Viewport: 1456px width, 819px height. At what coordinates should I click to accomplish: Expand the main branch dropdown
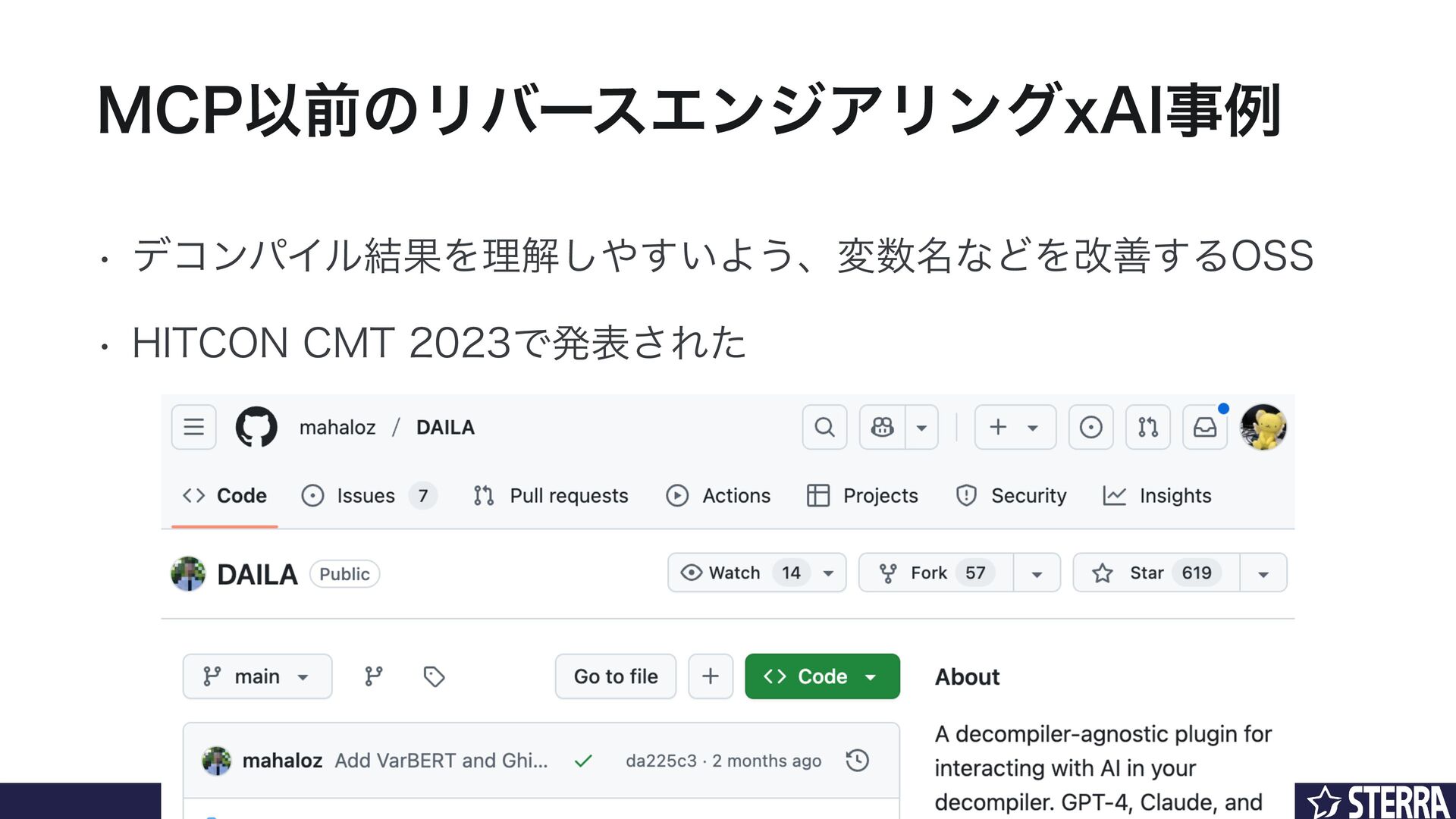click(257, 676)
